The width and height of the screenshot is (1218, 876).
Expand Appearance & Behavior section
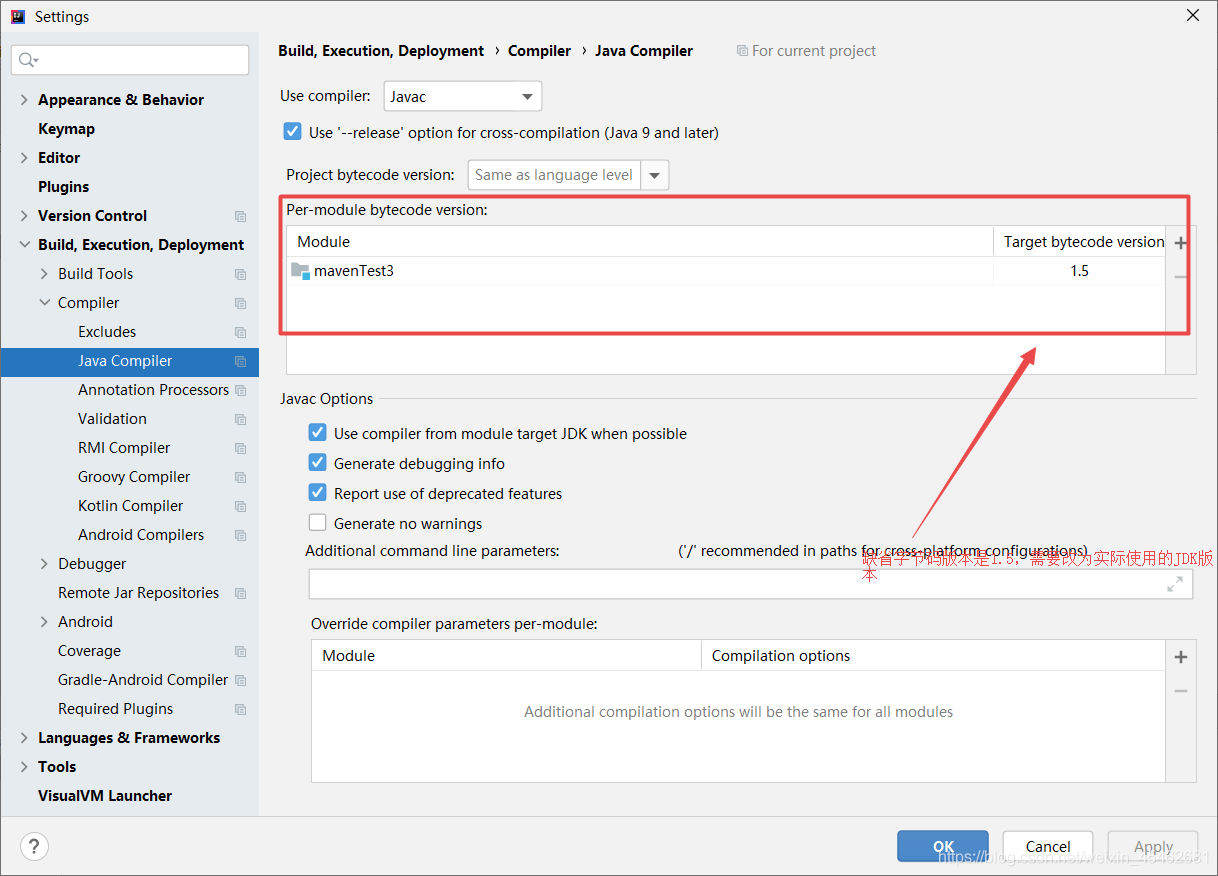tap(24, 100)
